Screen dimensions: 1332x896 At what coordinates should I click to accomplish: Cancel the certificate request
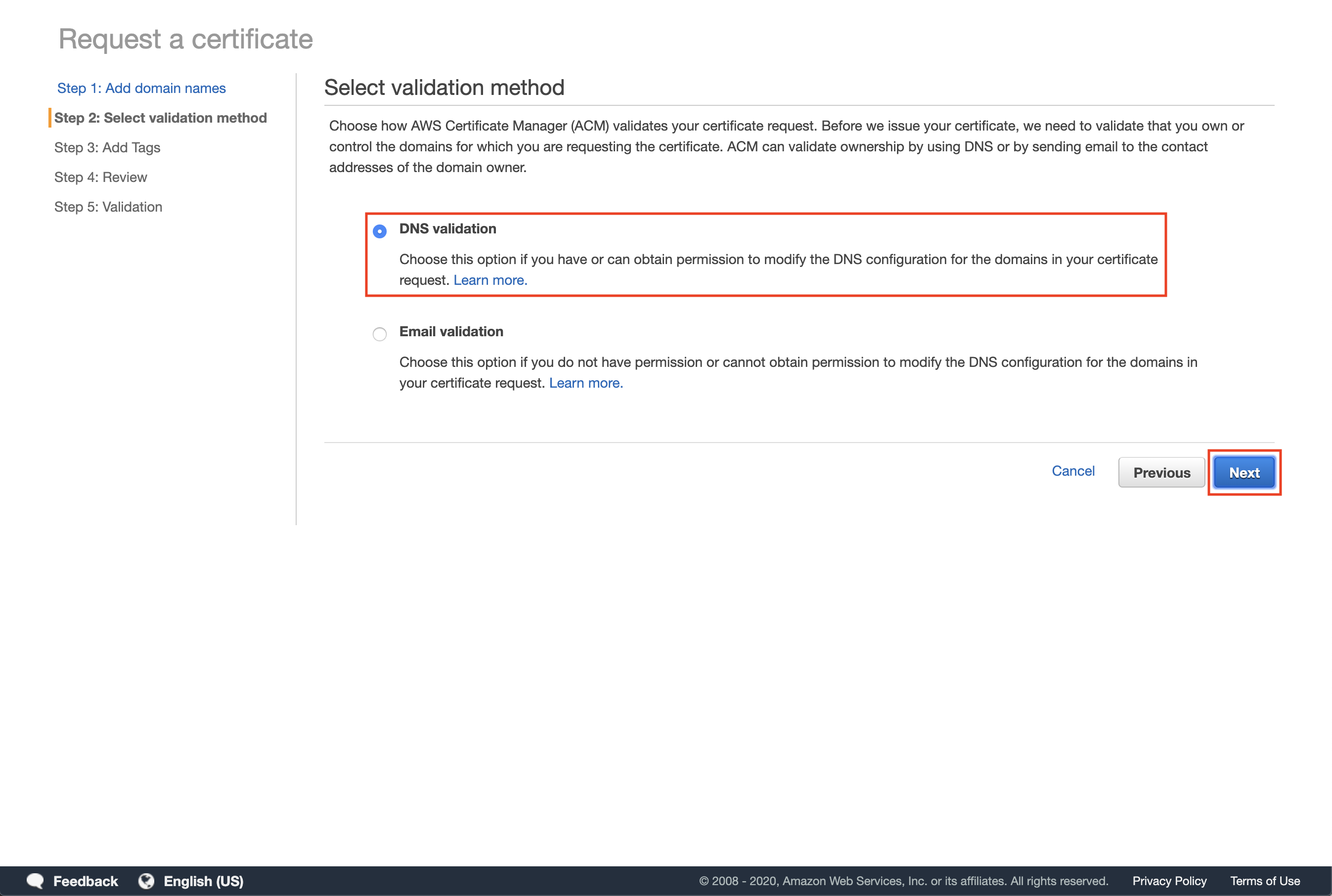1072,471
